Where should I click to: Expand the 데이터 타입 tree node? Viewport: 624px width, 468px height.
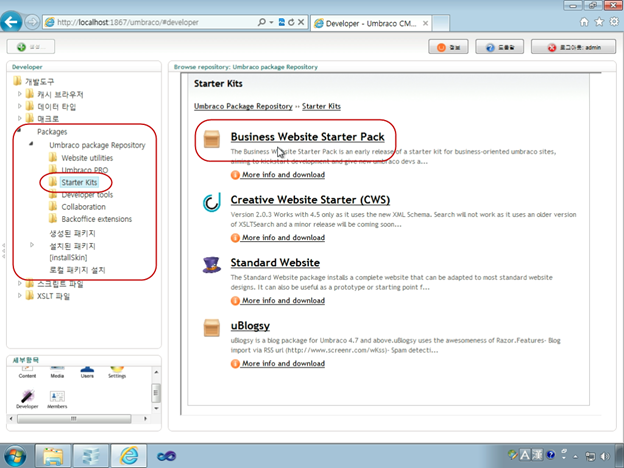click(x=20, y=106)
